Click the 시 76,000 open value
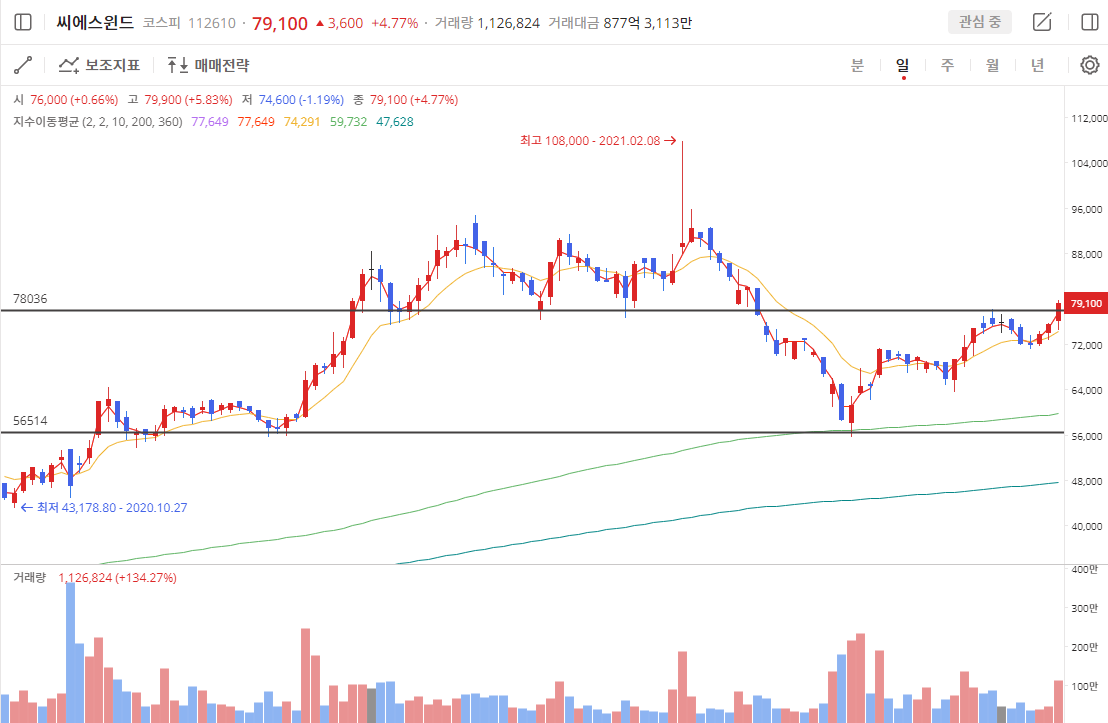The width and height of the screenshot is (1108, 723). 65,100
